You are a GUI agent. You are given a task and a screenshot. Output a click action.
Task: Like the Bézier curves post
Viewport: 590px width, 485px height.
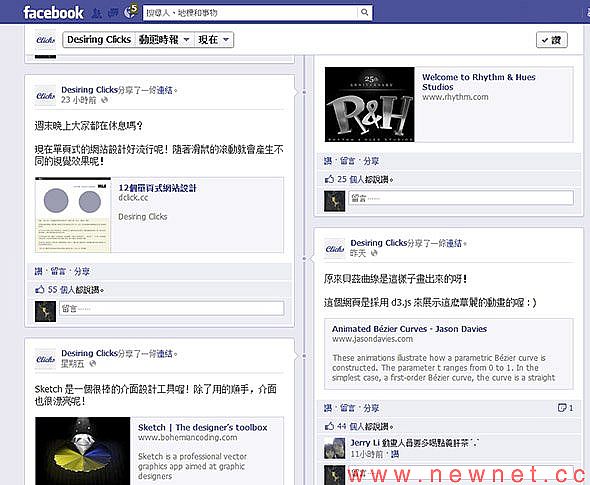coord(328,408)
